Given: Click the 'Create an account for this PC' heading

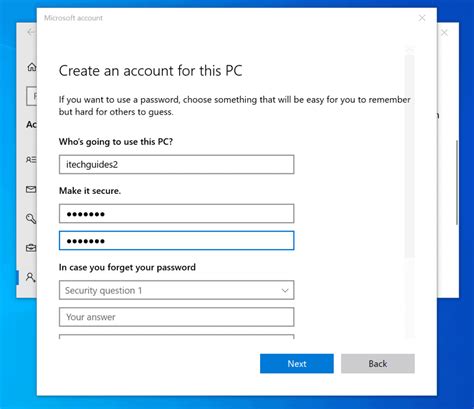Looking at the screenshot, I should [x=150, y=71].
